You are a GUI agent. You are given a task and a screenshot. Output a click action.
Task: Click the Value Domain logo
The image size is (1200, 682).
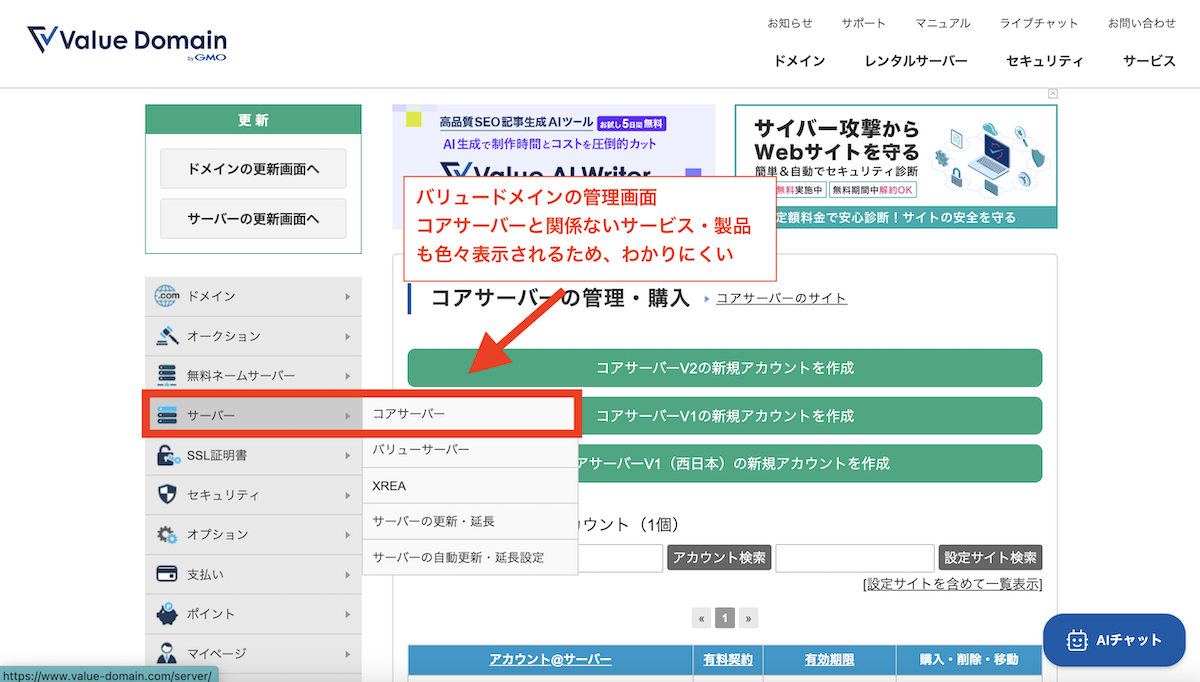(127, 43)
